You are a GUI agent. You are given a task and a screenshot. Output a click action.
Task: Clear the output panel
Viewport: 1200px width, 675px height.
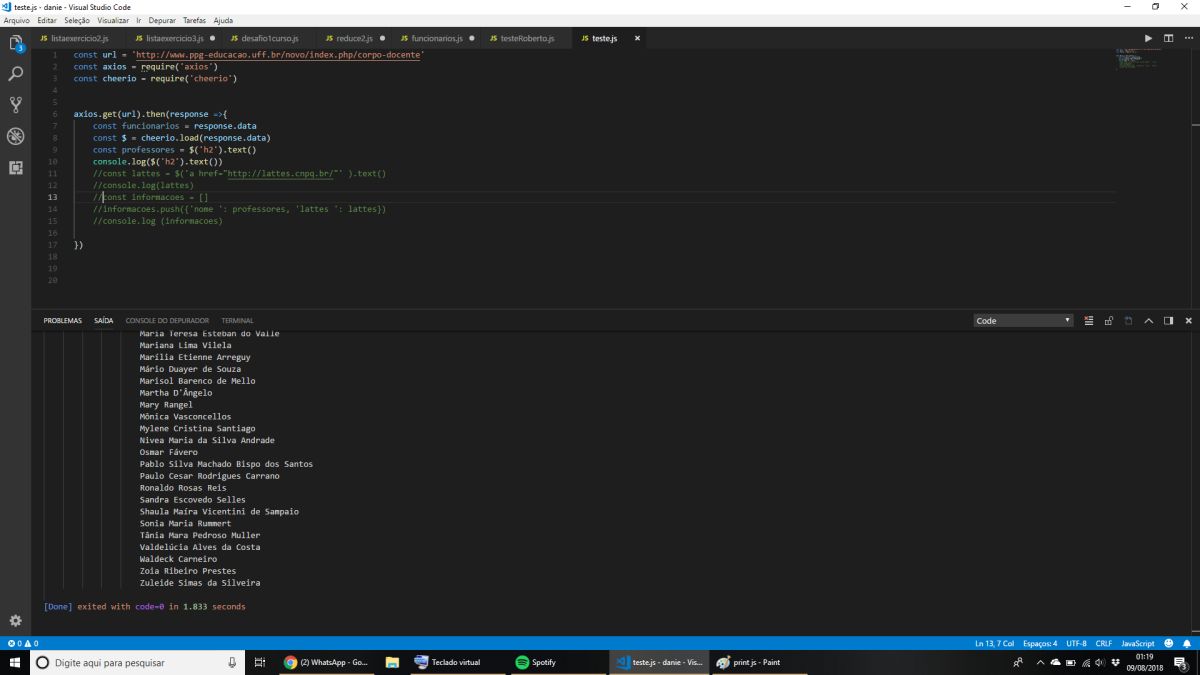point(1089,321)
